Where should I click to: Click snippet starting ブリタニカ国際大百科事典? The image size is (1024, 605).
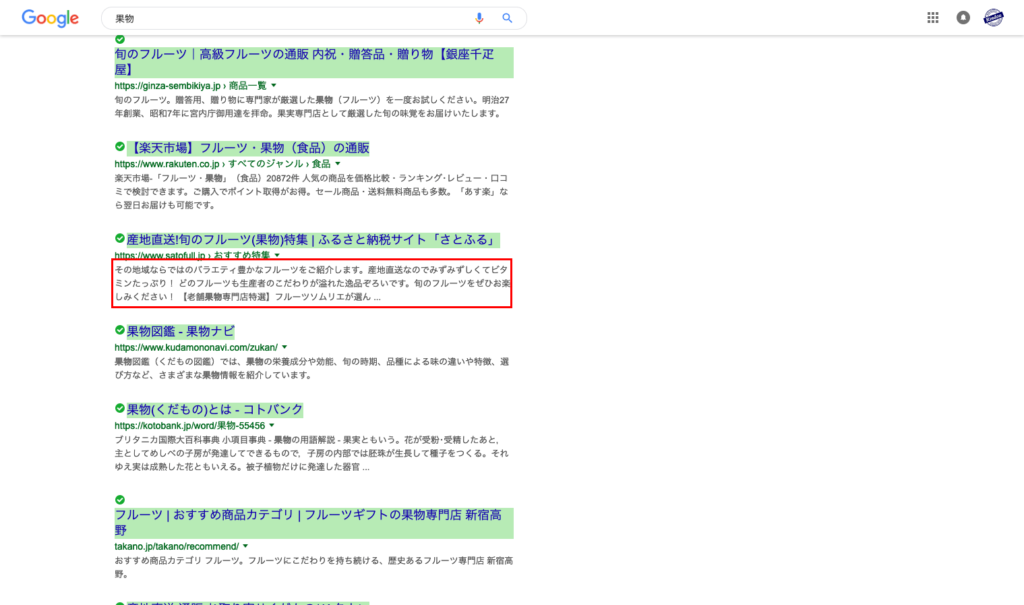click(312, 453)
